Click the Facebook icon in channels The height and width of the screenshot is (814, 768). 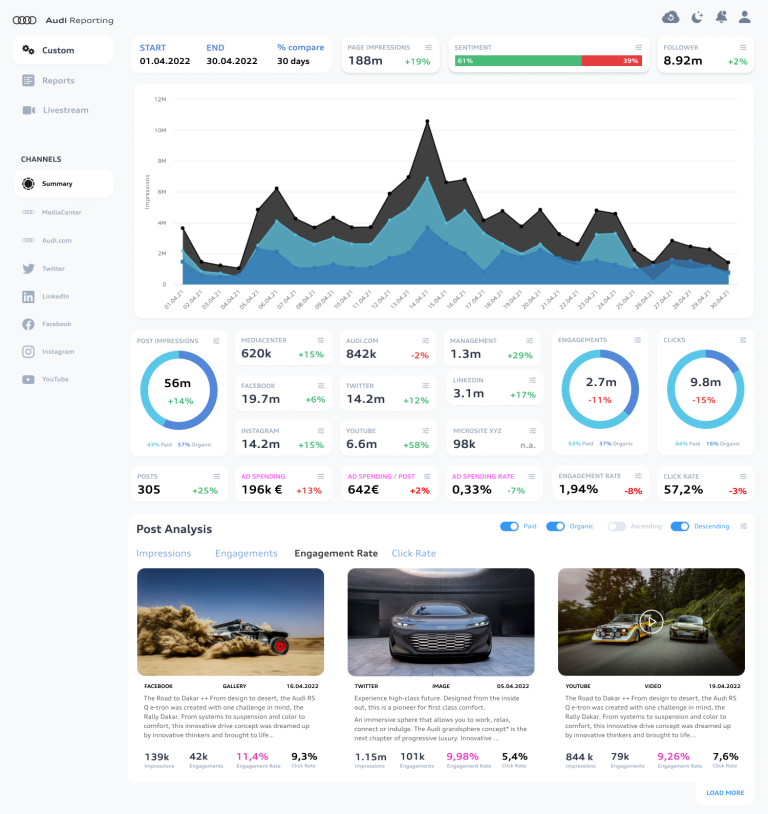coord(28,324)
